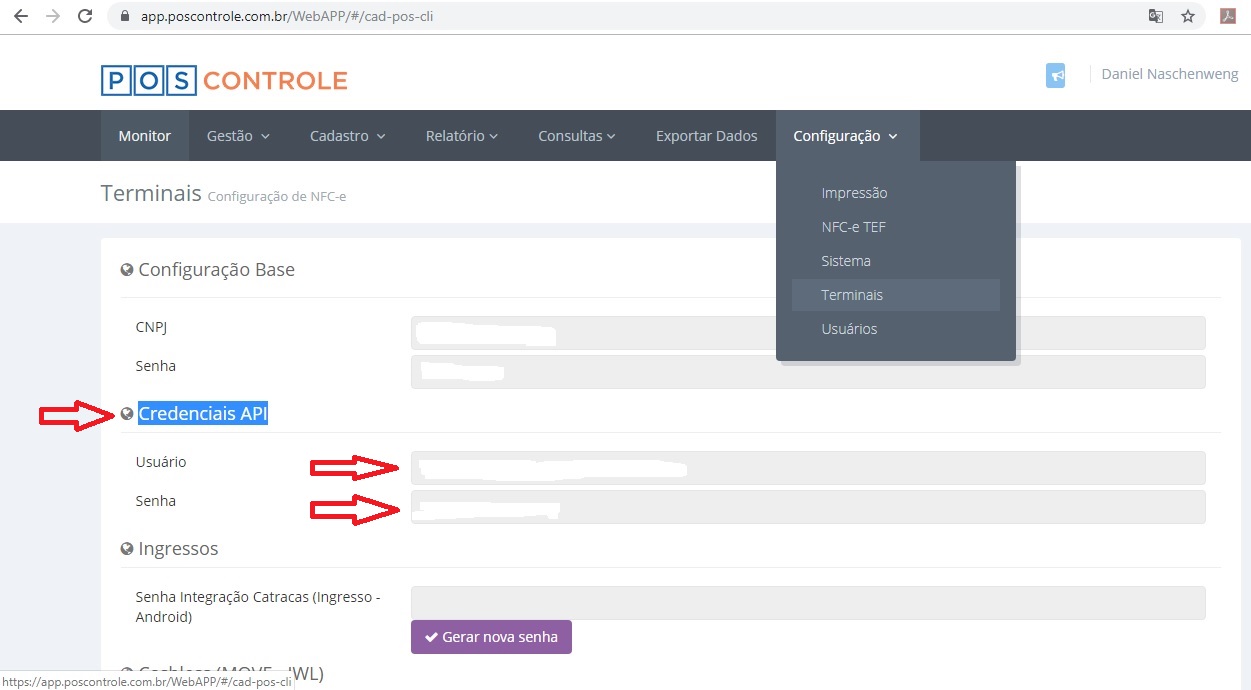Reload the page with the refresh icon
Image resolution: width=1251 pixels, height=690 pixels.
click(x=85, y=16)
